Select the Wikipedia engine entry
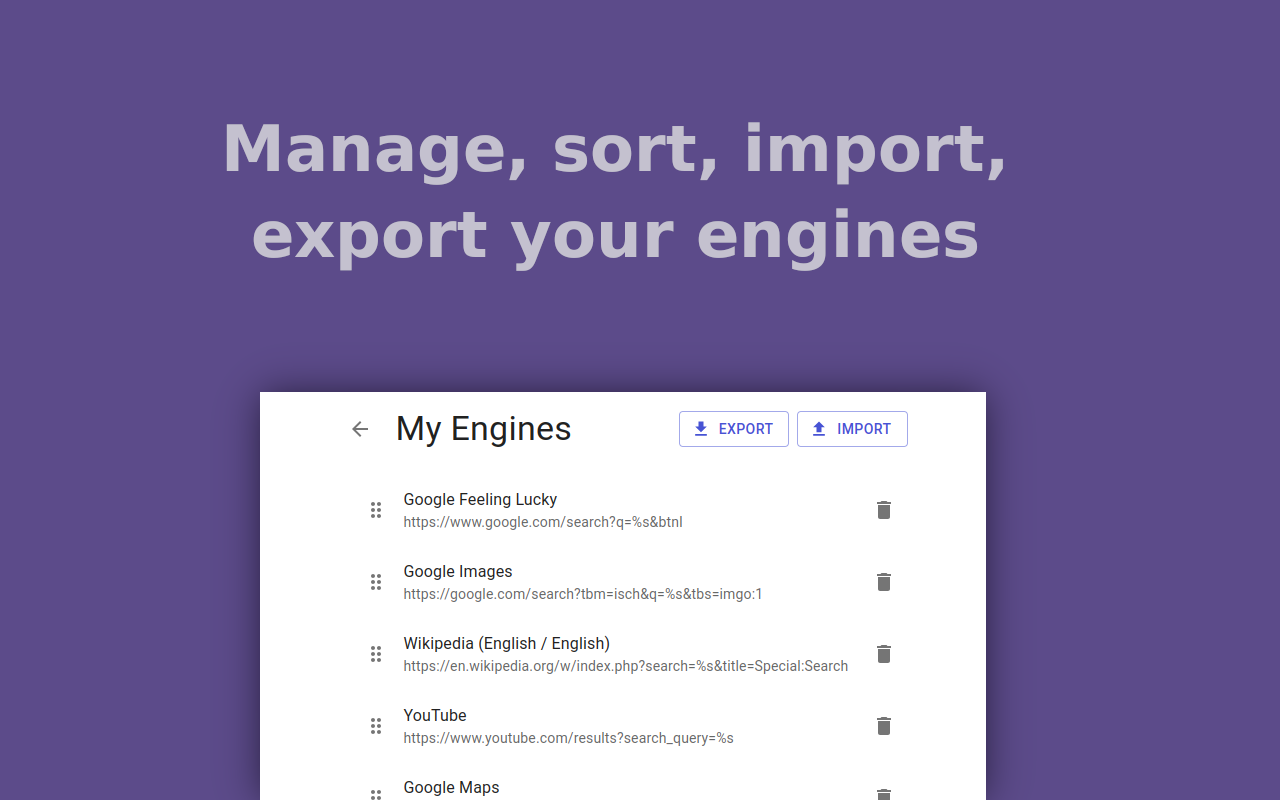 point(507,643)
